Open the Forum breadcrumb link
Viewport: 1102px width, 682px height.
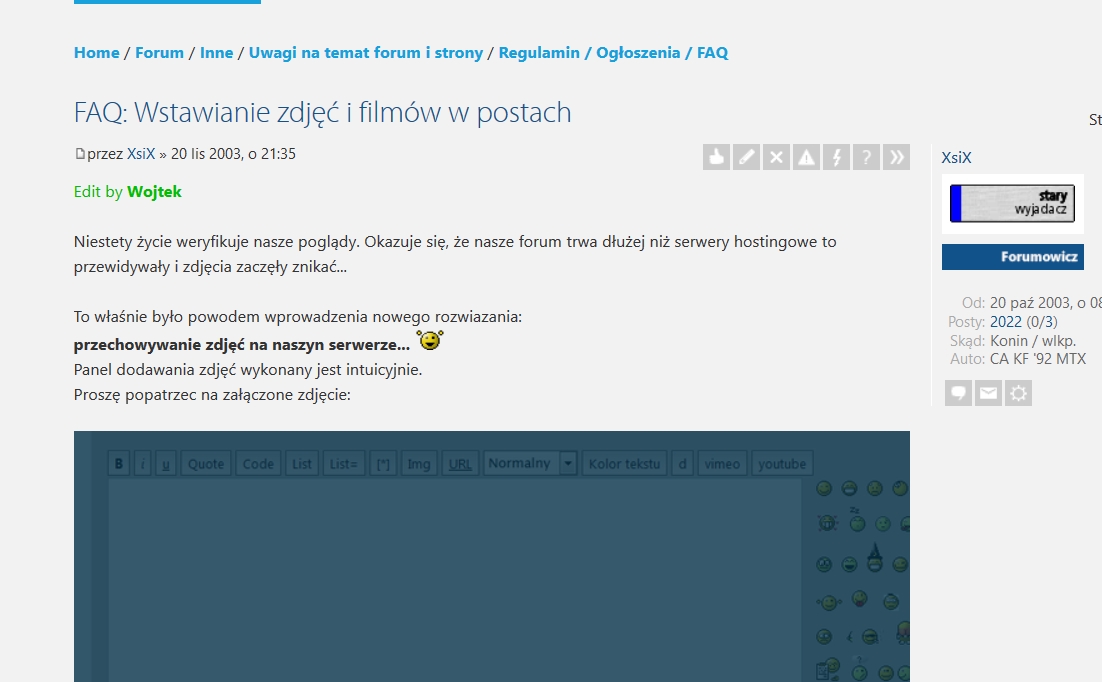click(159, 53)
